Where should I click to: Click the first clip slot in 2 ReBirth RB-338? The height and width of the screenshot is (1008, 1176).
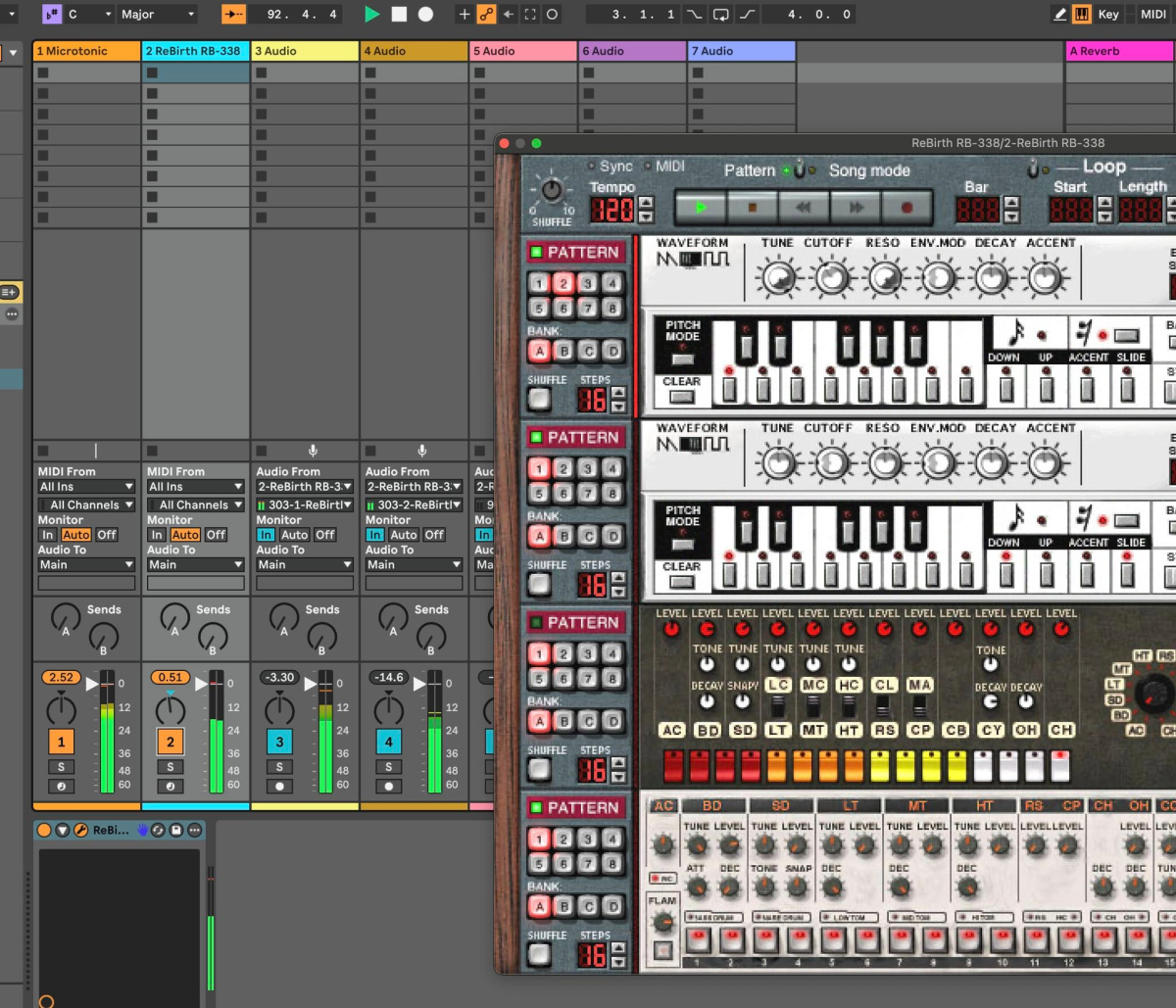click(x=195, y=72)
